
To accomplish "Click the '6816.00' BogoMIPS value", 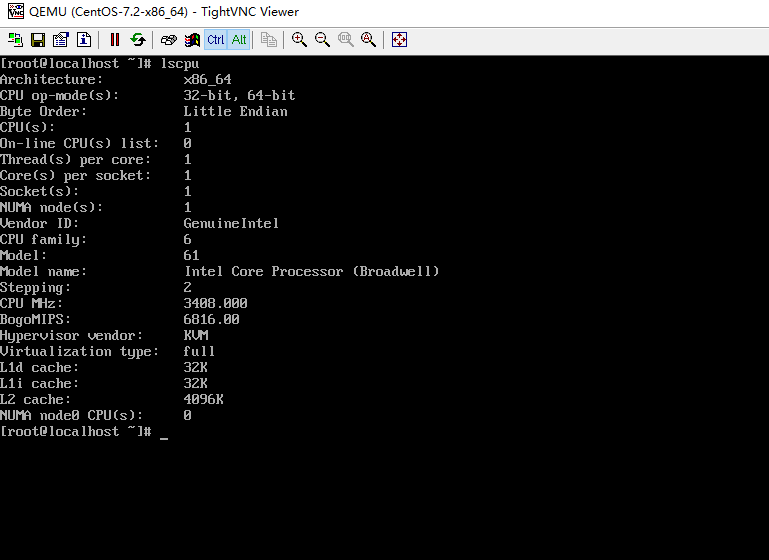I will (211, 320).
